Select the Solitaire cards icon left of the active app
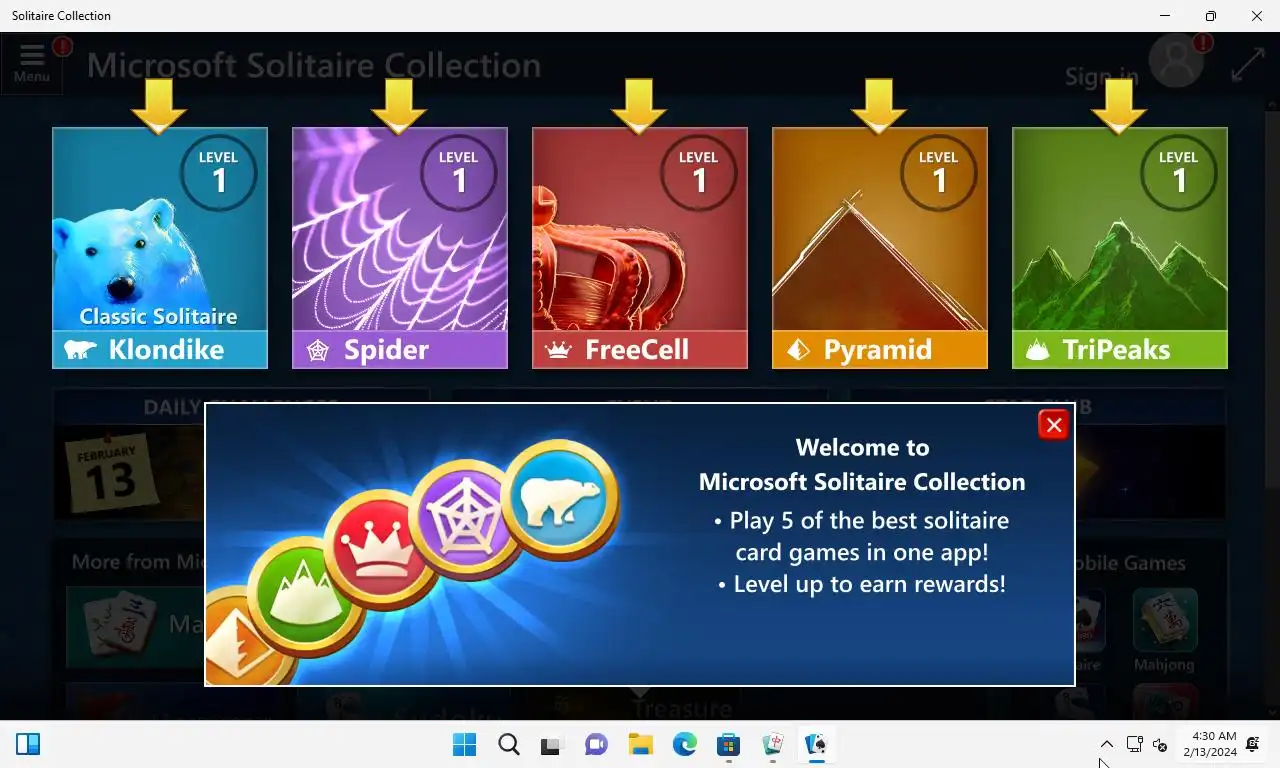Viewport: 1280px width, 768px height. tap(772, 744)
